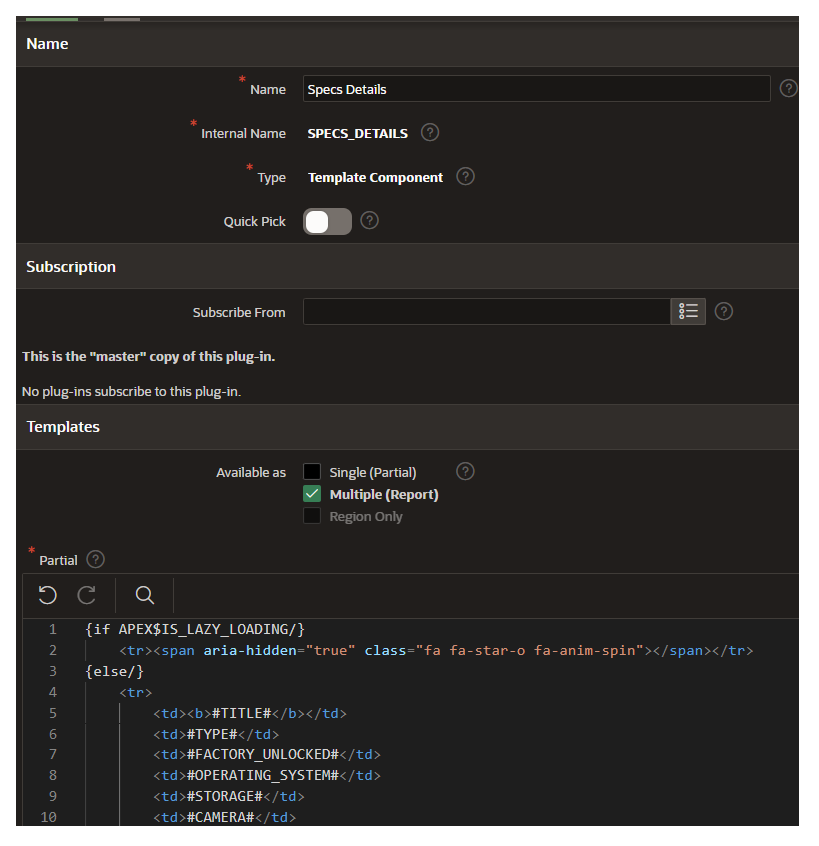Place cursor on the {else/} line
This screenshot has width=819, height=846.
click(114, 672)
